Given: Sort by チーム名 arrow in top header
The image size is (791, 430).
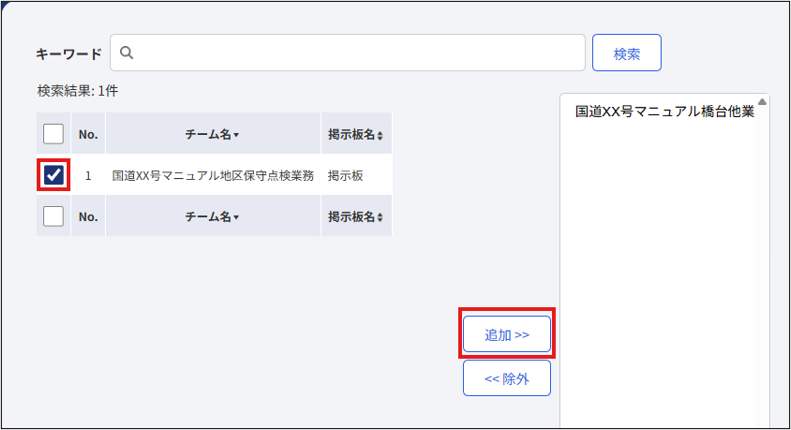Looking at the screenshot, I should 236,135.
